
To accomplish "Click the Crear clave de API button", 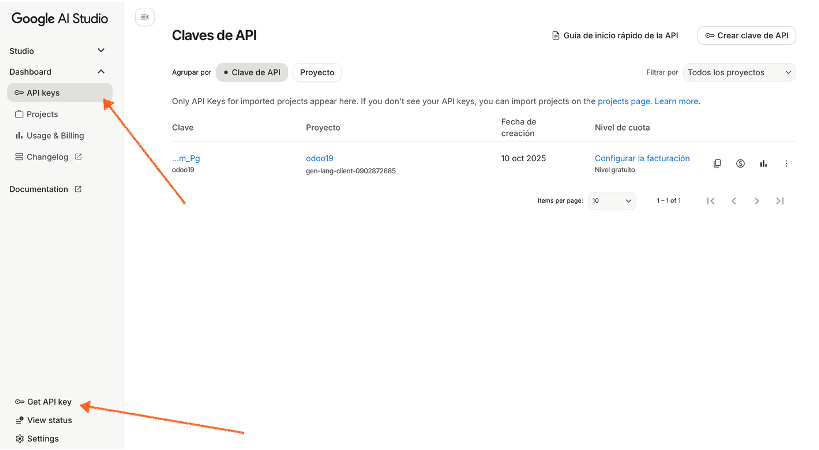I will [x=746, y=35].
